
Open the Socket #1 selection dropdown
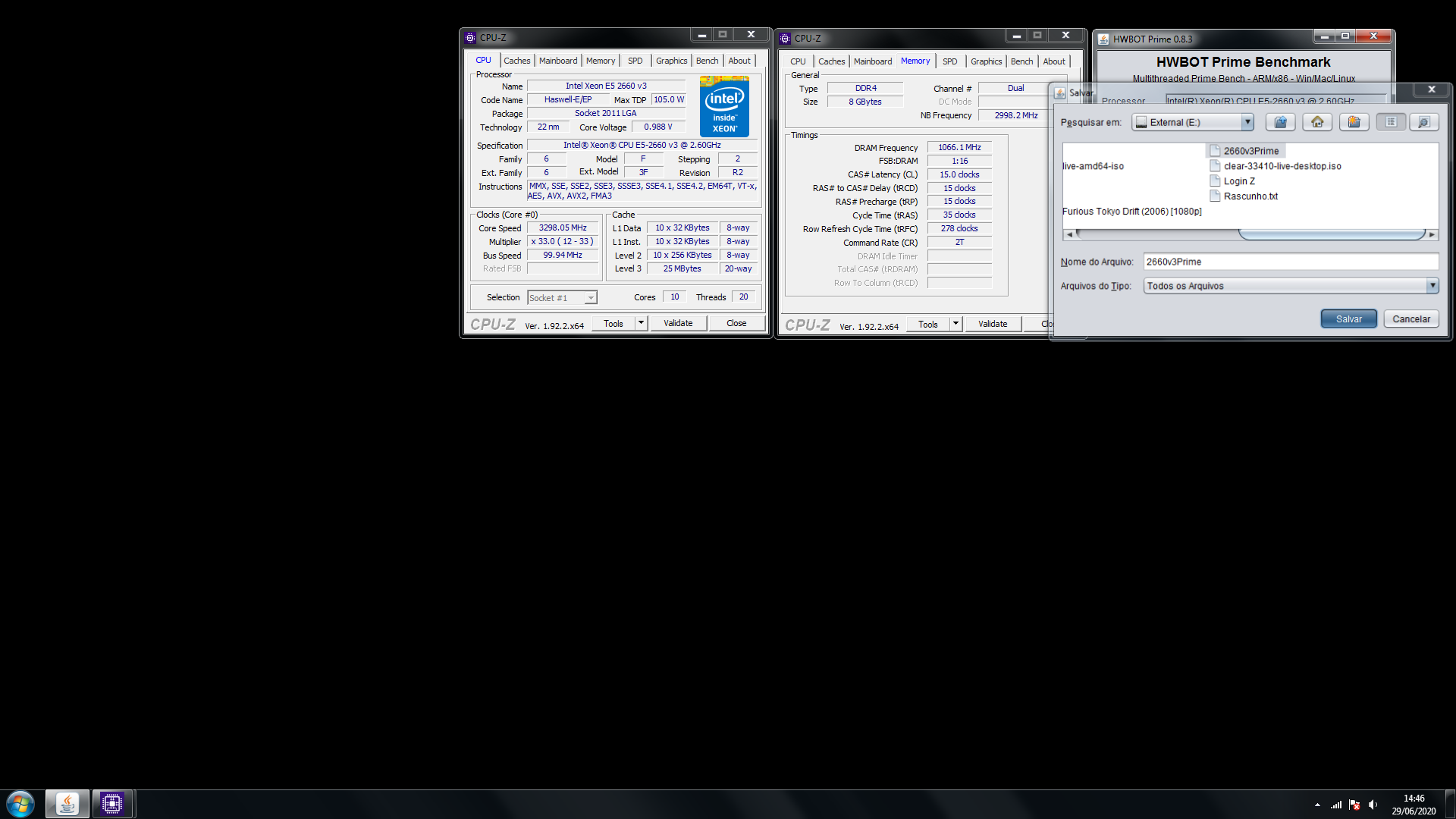[562, 298]
